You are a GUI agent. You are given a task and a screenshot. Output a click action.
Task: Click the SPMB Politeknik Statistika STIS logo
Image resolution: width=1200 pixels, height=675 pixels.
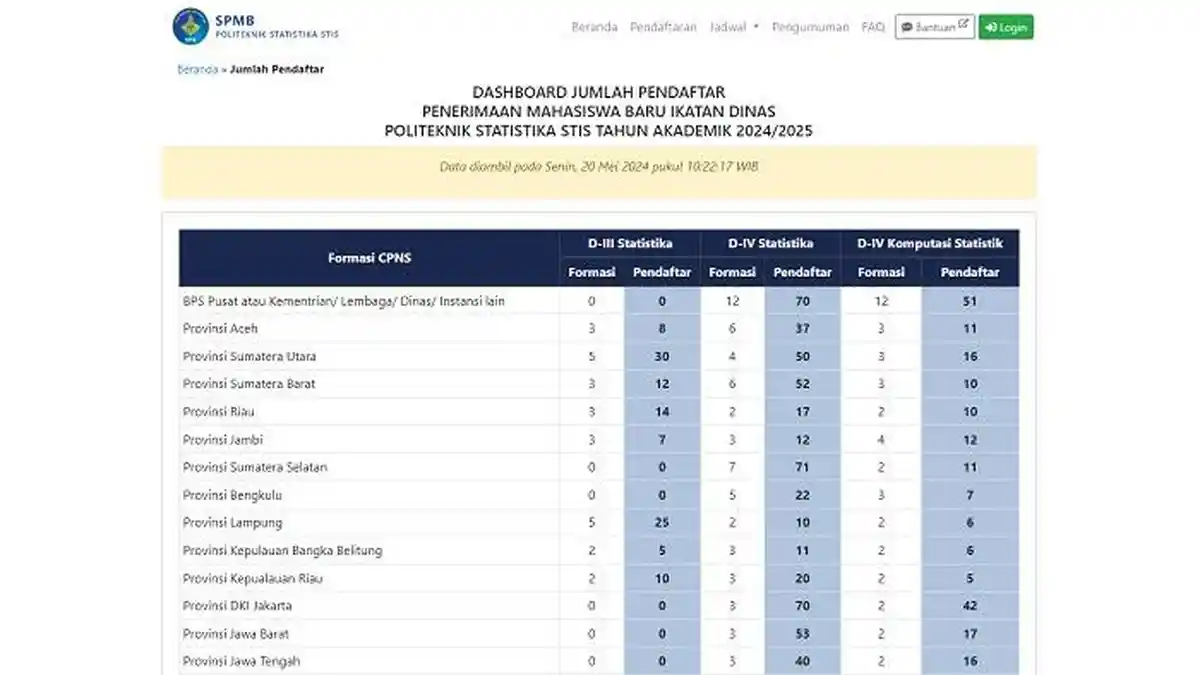click(256, 26)
